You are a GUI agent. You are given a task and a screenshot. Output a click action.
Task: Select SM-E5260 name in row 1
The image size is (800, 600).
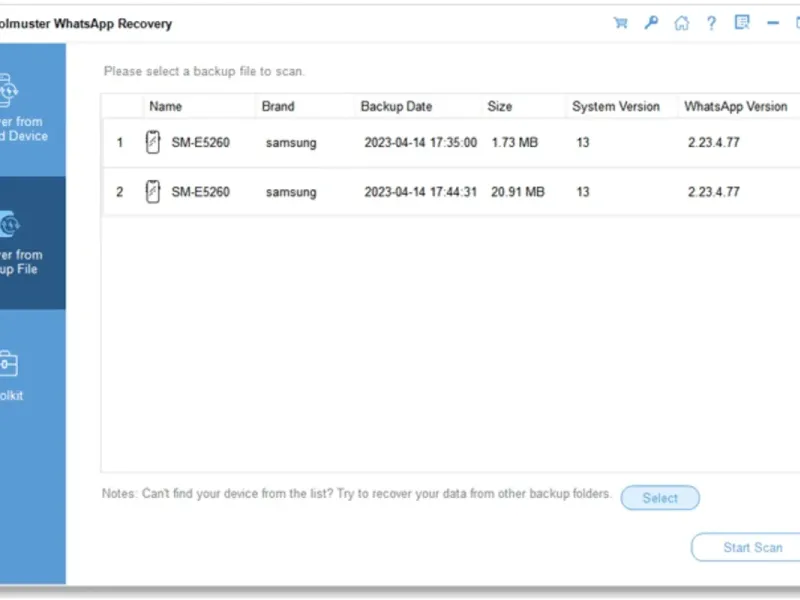[201, 142]
